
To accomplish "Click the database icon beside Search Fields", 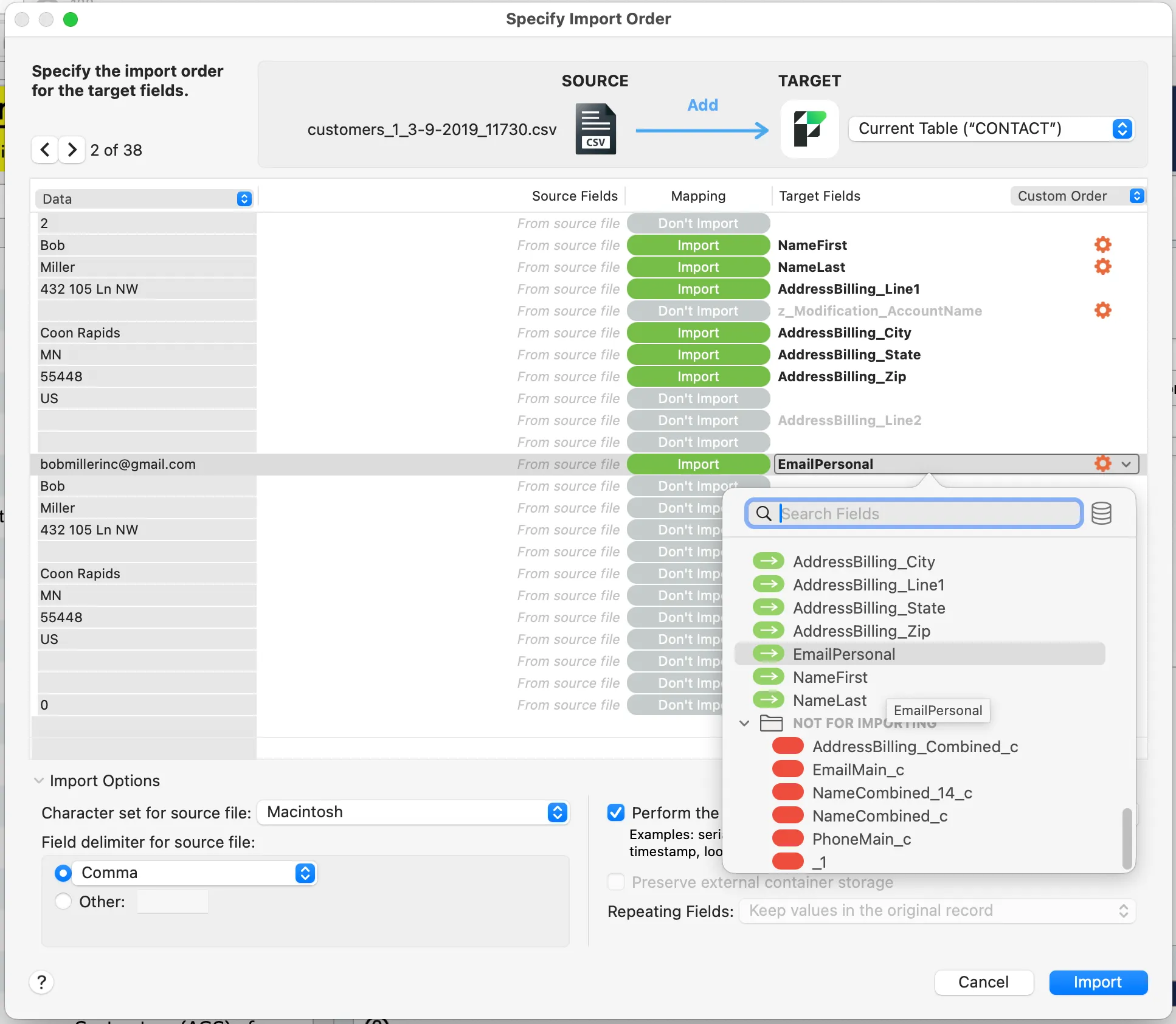I will (1101, 514).
